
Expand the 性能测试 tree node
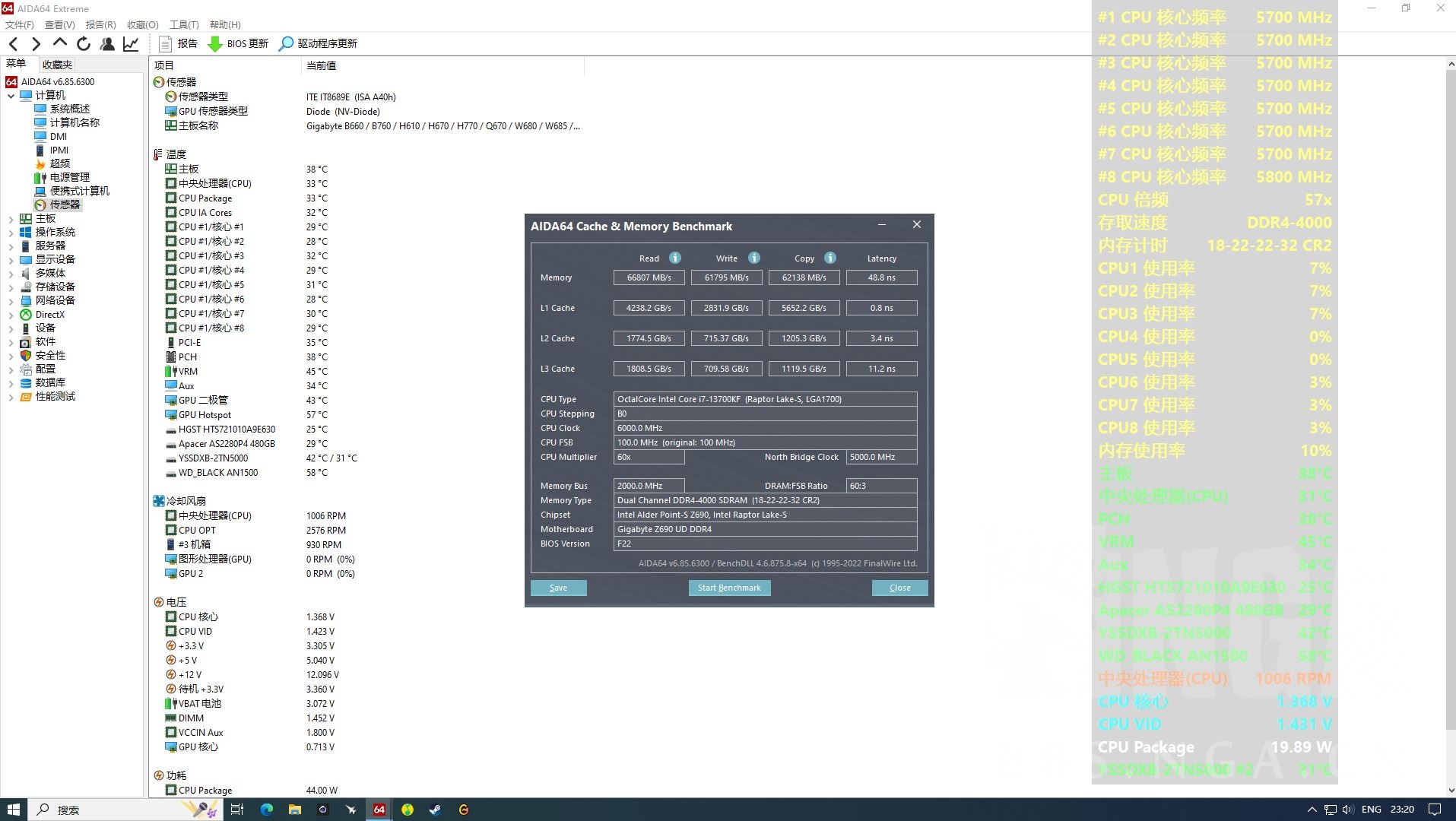(11, 397)
